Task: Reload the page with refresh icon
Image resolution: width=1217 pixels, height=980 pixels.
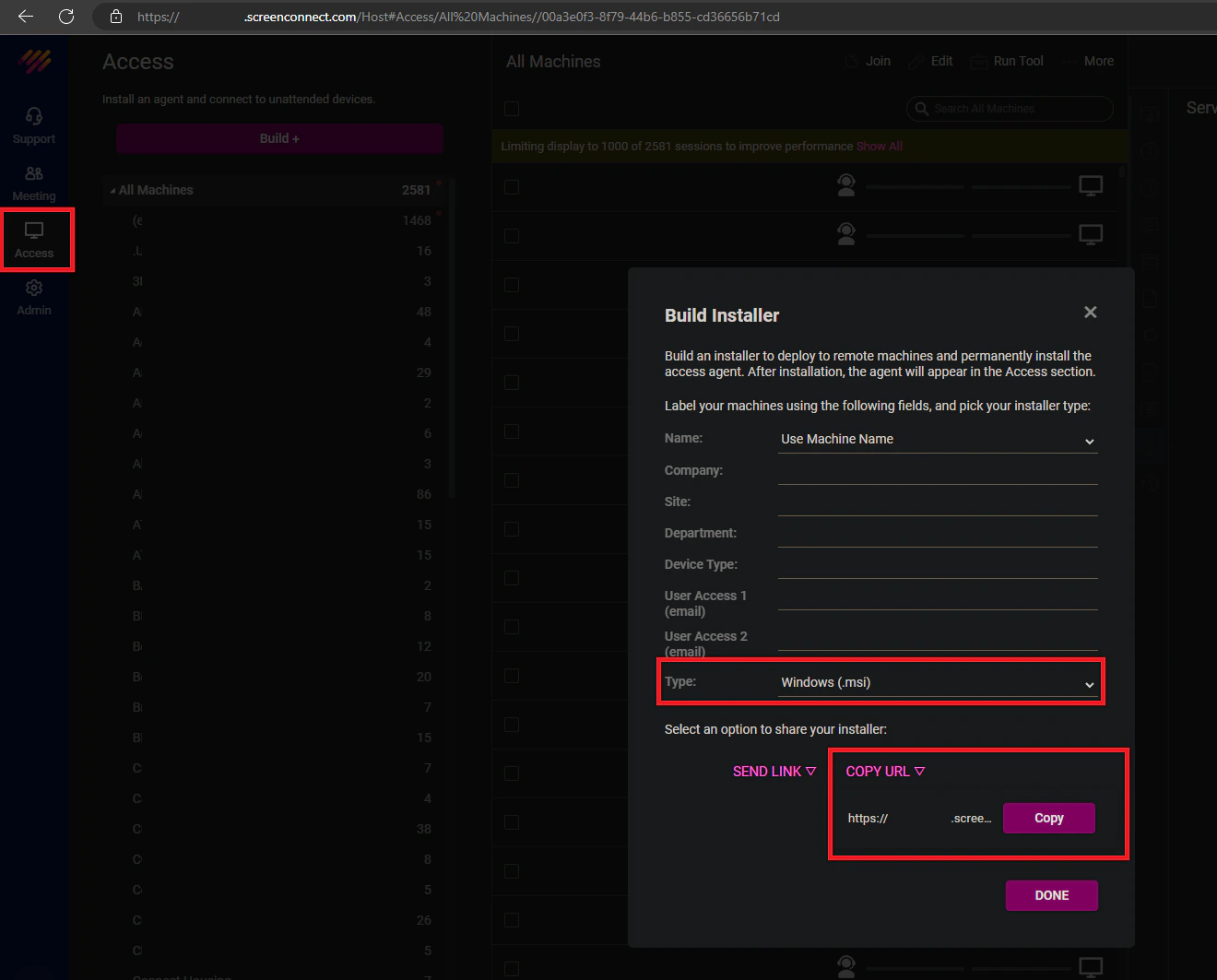Action: [66, 17]
